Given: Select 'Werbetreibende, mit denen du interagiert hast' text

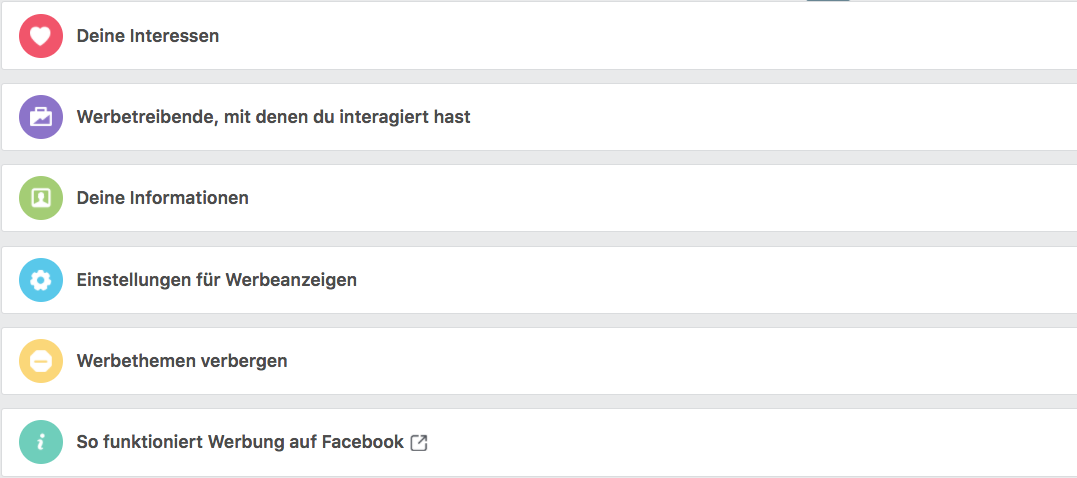Looking at the screenshot, I should click(x=273, y=117).
